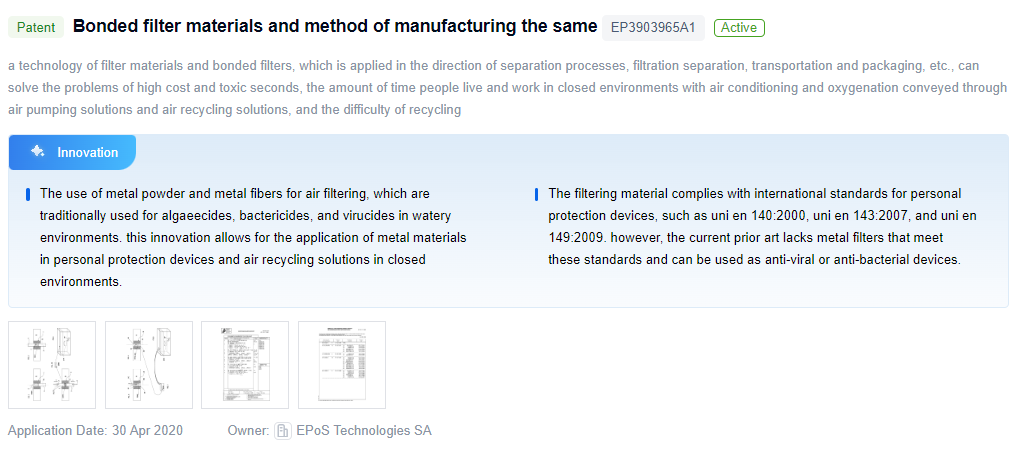Click the paragraph about international standards compliance
Screen dimensions: 1025x453
(760, 226)
